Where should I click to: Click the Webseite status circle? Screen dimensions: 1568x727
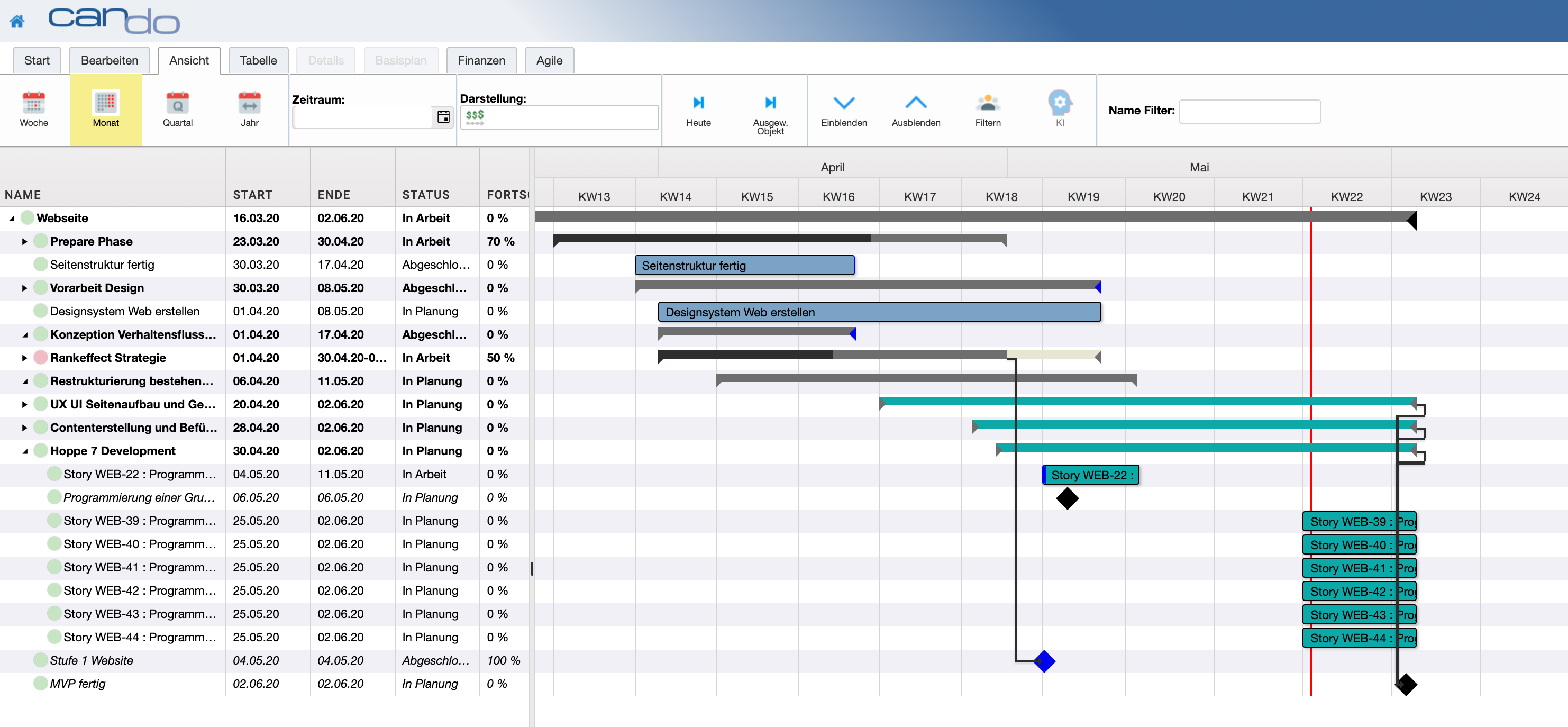pos(28,218)
